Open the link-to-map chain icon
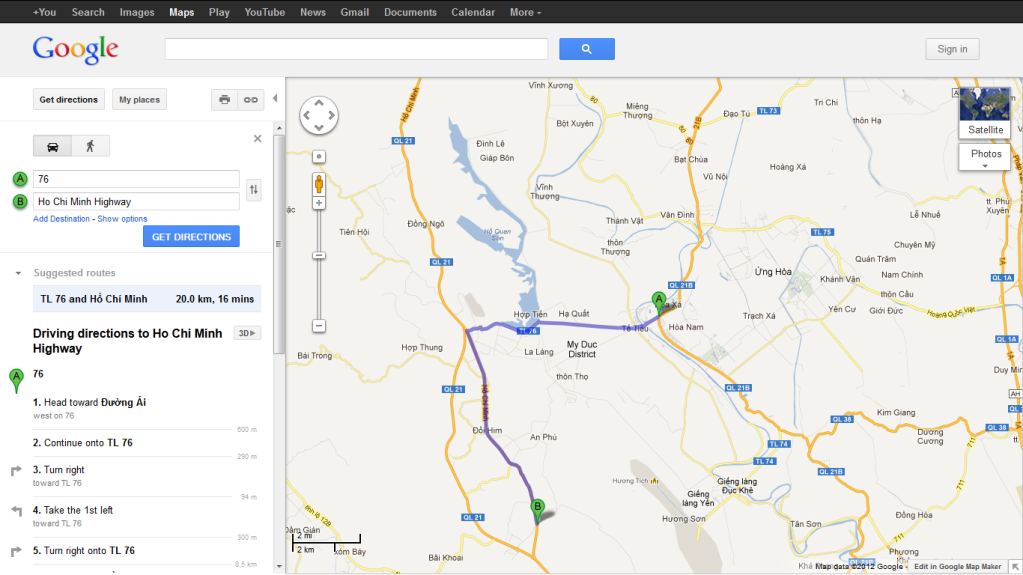This screenshot has width=1023, height=575. click(251, 100)
